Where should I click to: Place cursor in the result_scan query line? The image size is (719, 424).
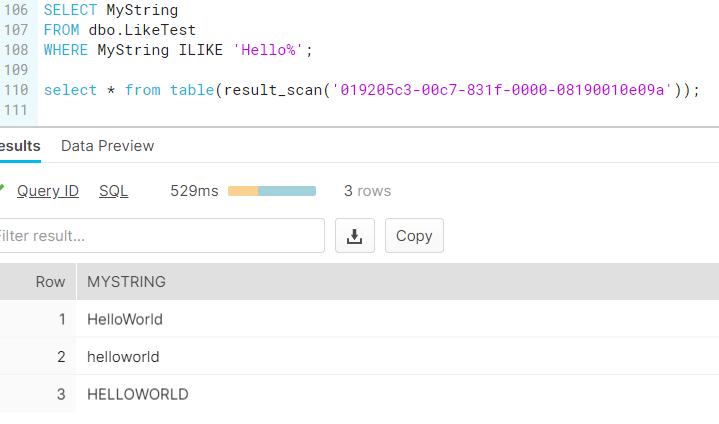(x=371, y=90)
